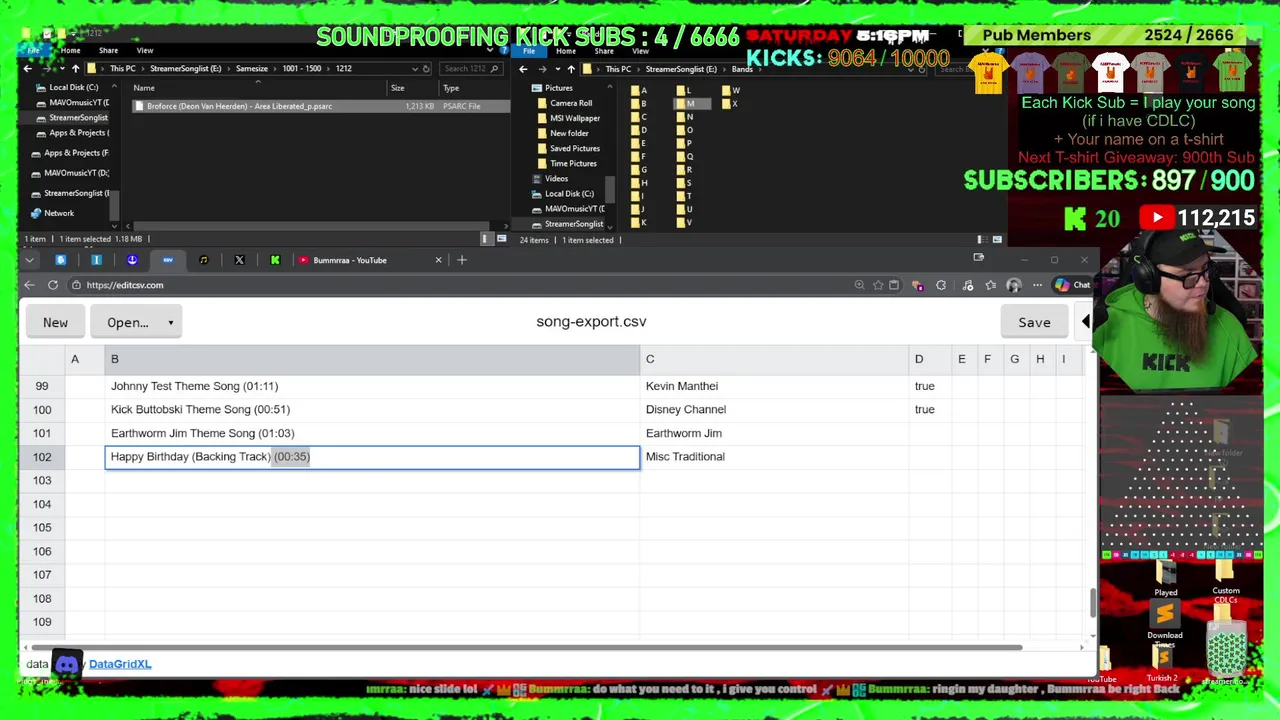Open folder S in the Bands Explorer window
This screenshot has width=1280, height=720.
685,183
